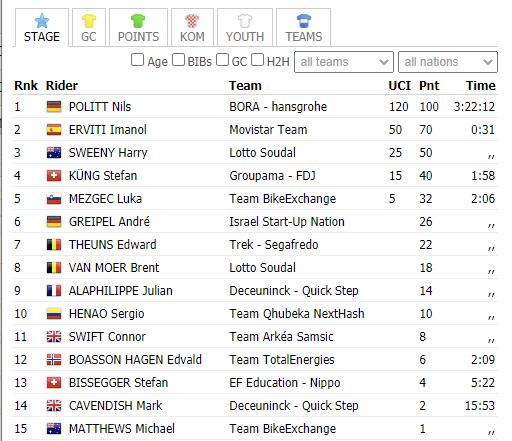Tick the BIBs checkbox
Image resolution: width=512 pixels, height=441 pixels.
178,60
